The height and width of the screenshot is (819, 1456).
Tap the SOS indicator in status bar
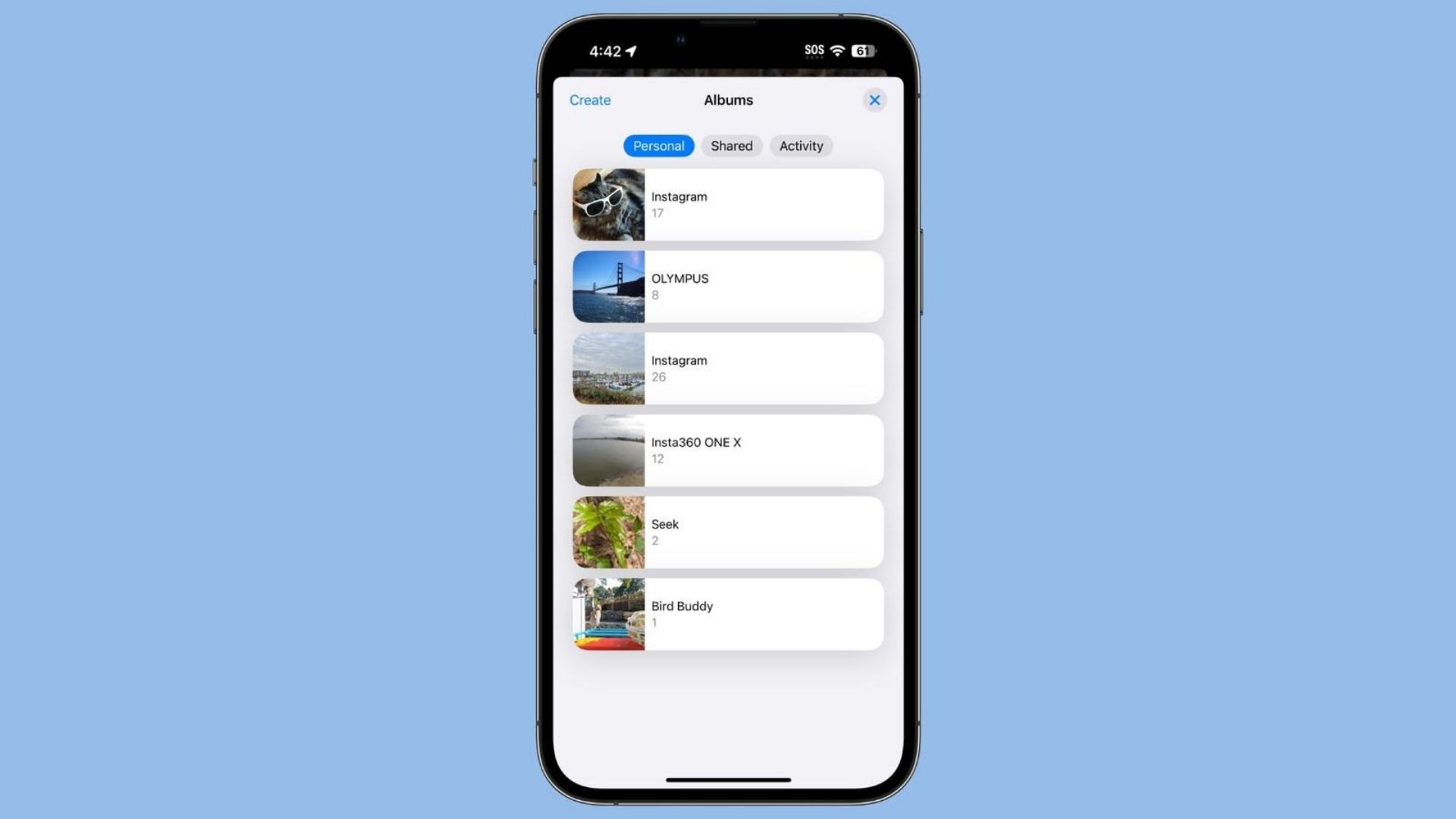[812, 50]
